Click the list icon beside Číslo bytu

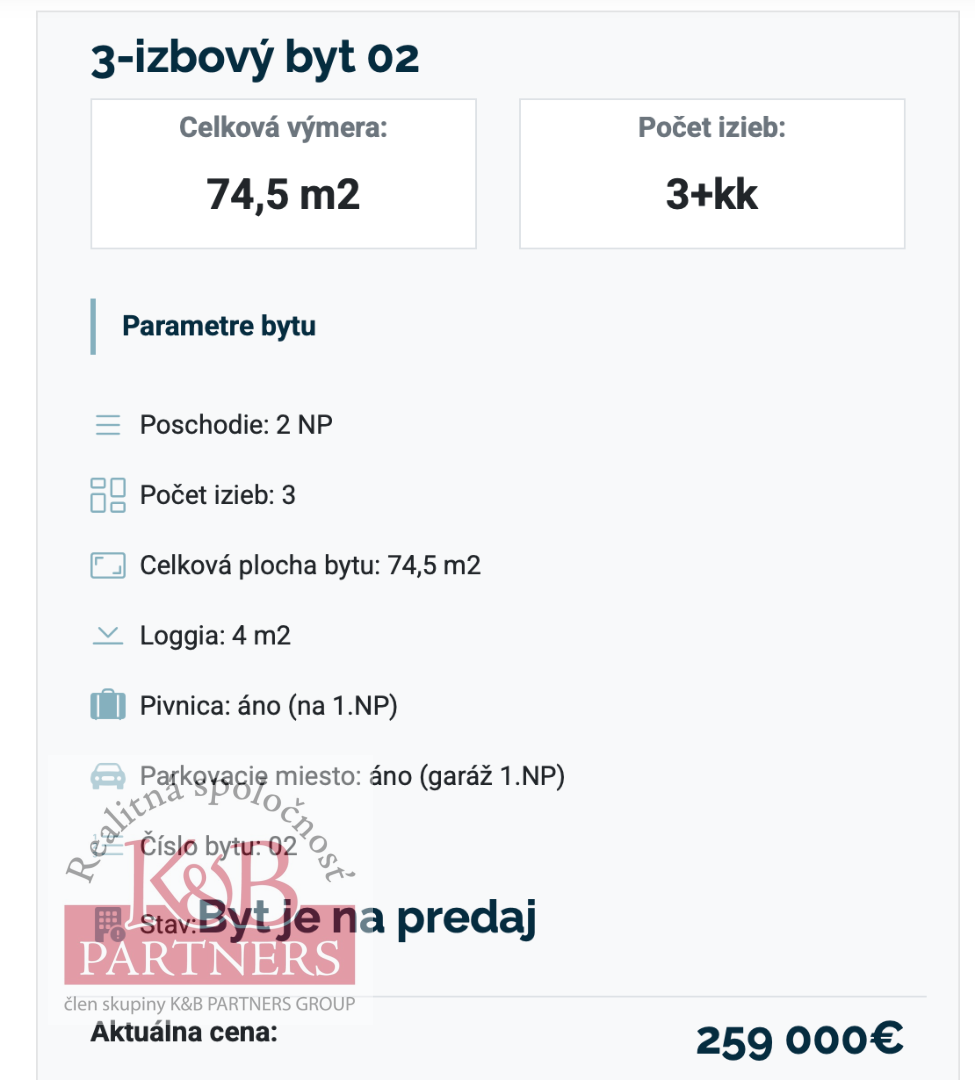[x=107, y=845]
